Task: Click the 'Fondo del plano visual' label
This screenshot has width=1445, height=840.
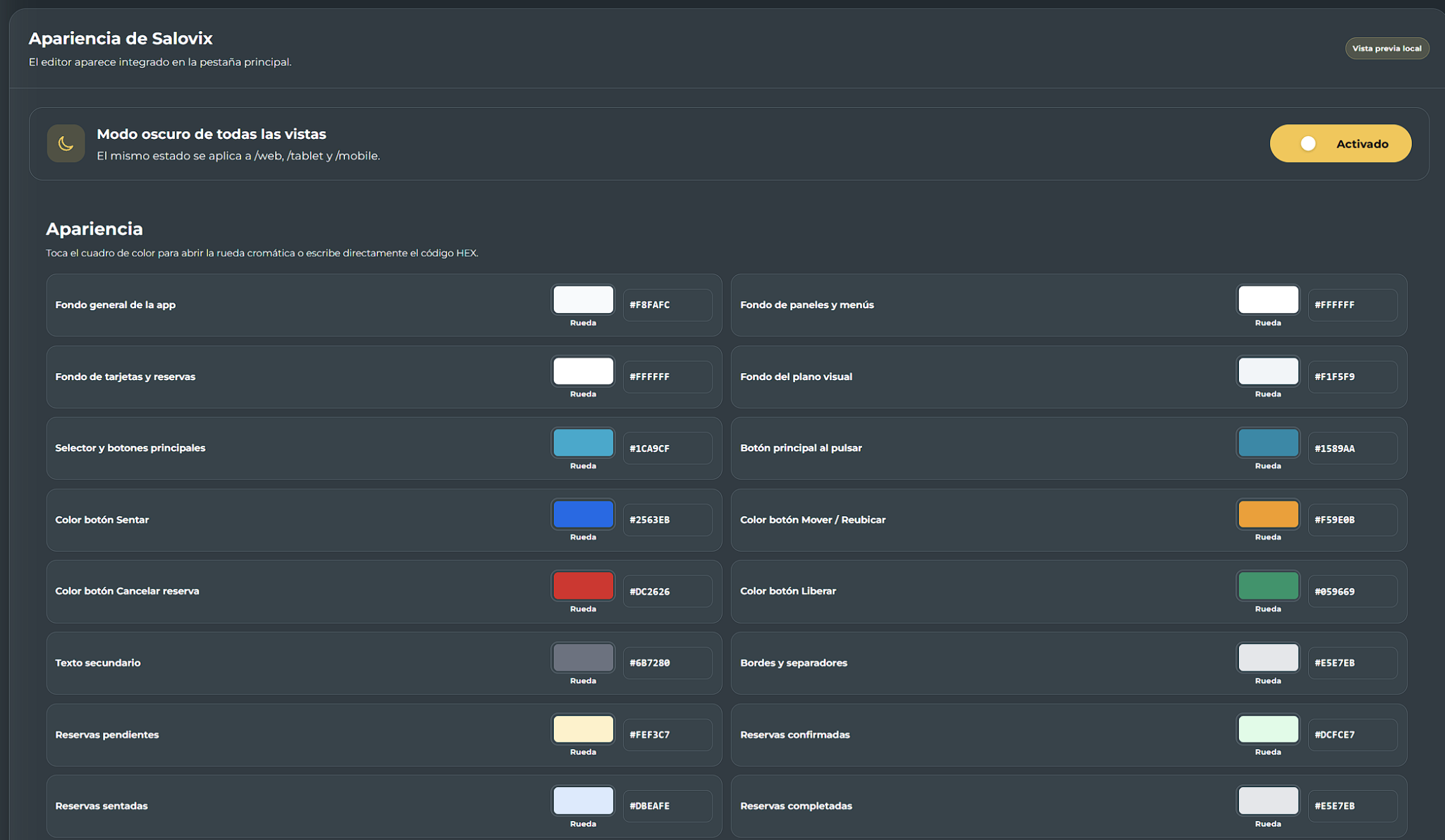Action: tap(797, 377)
